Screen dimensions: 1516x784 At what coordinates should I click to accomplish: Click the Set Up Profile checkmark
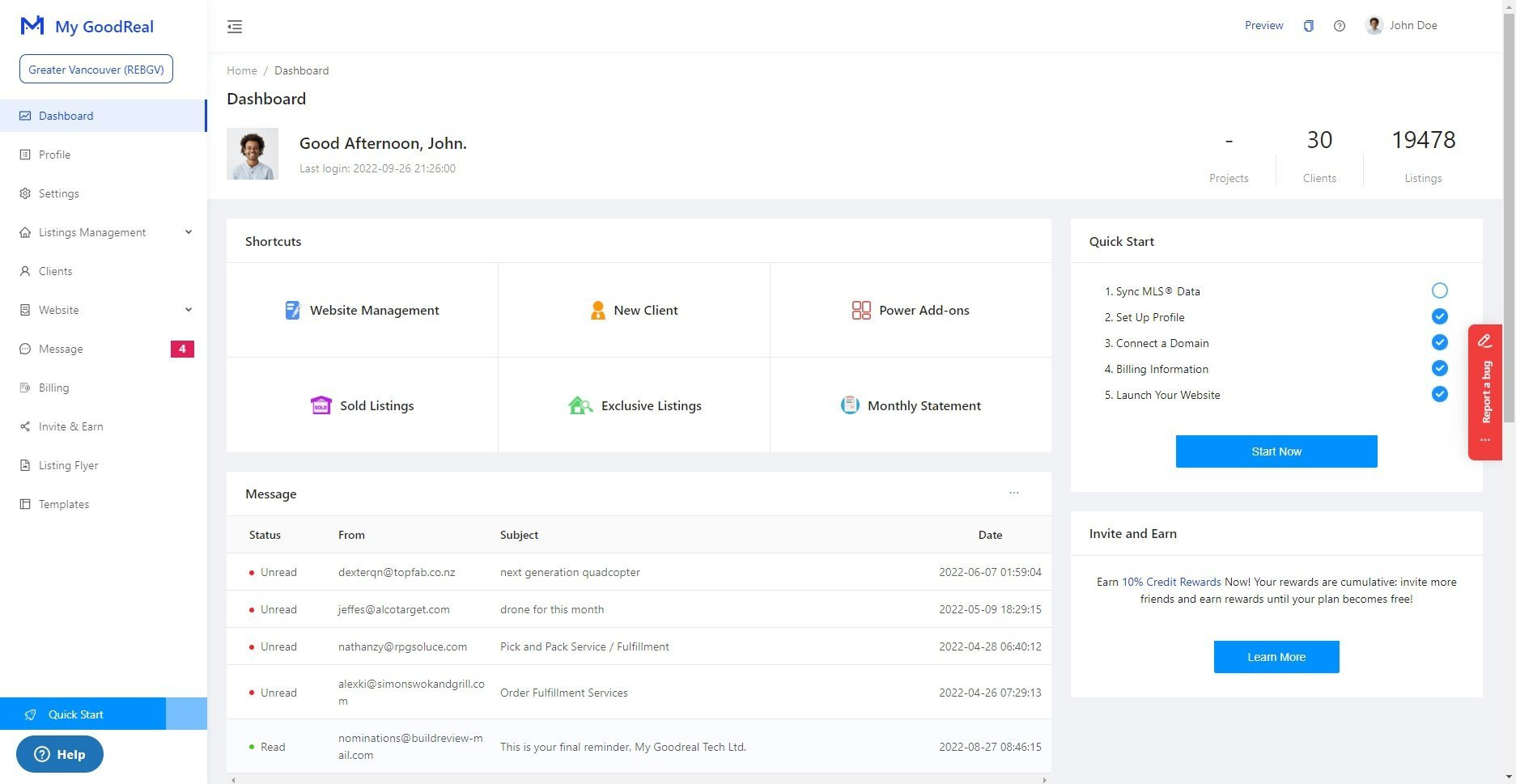pos(1439,316)
